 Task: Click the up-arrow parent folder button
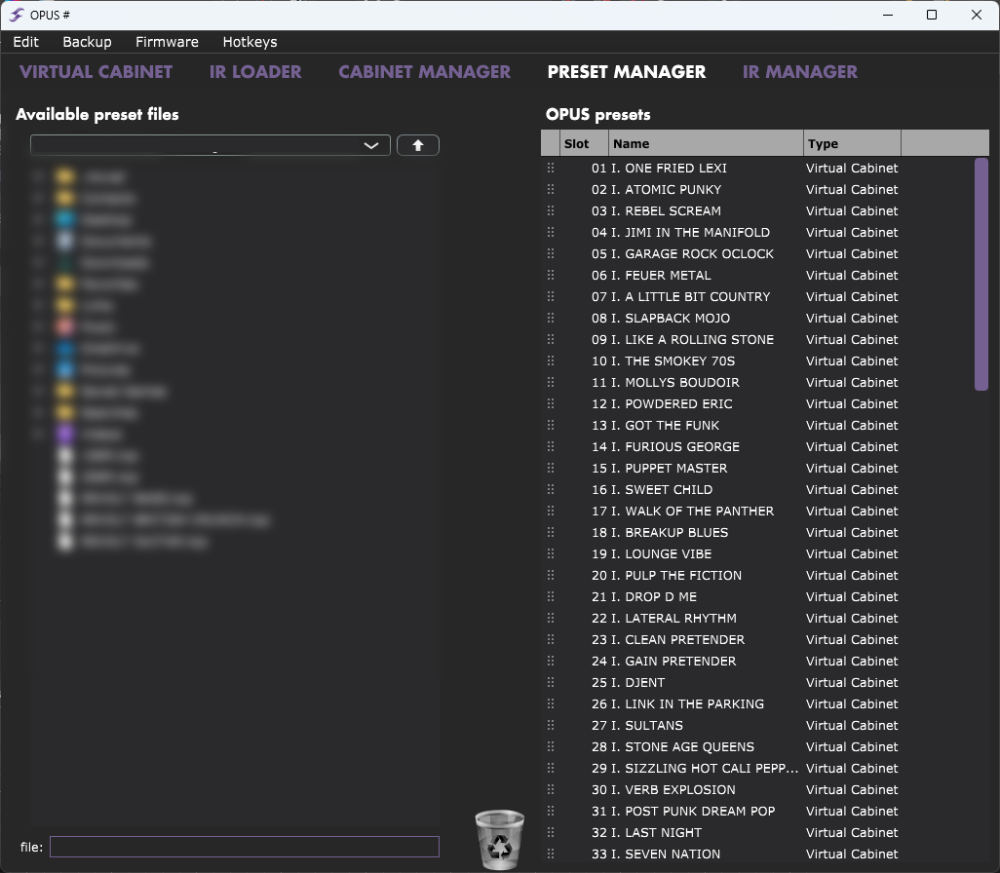(x=418, y=145)
